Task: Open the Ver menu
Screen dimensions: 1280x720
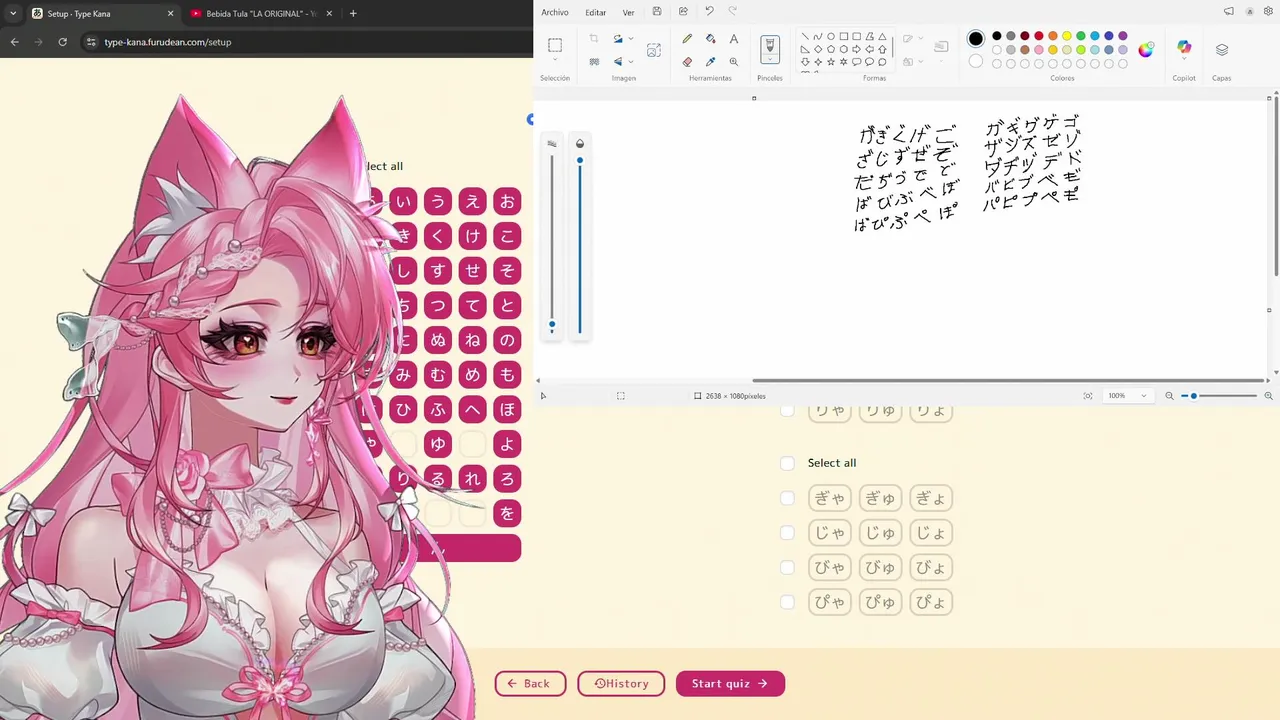Action: click(628, 12)
